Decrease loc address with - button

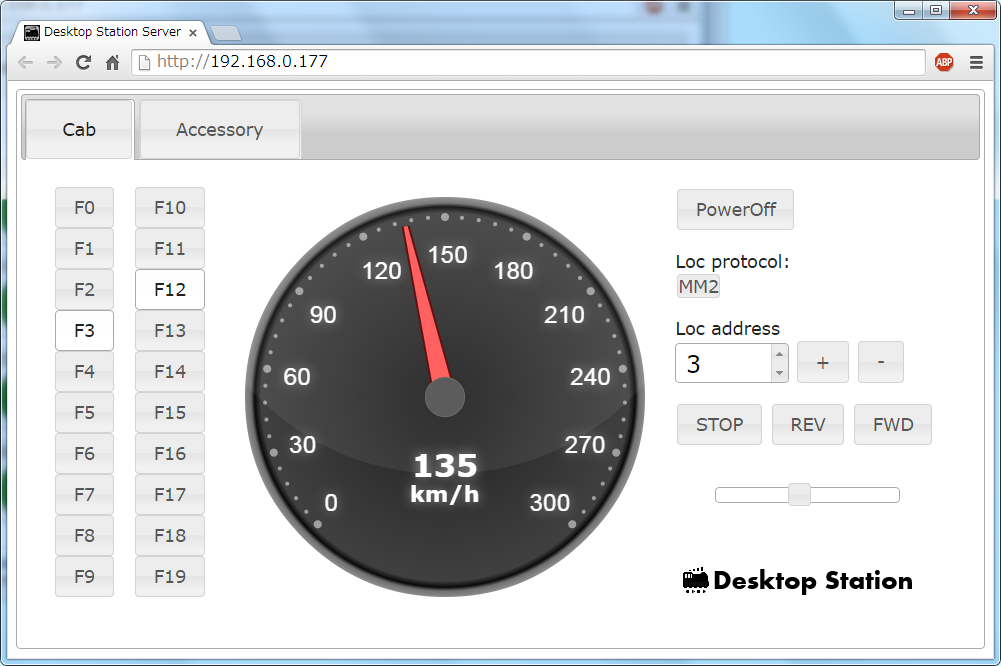click(881, 362)
